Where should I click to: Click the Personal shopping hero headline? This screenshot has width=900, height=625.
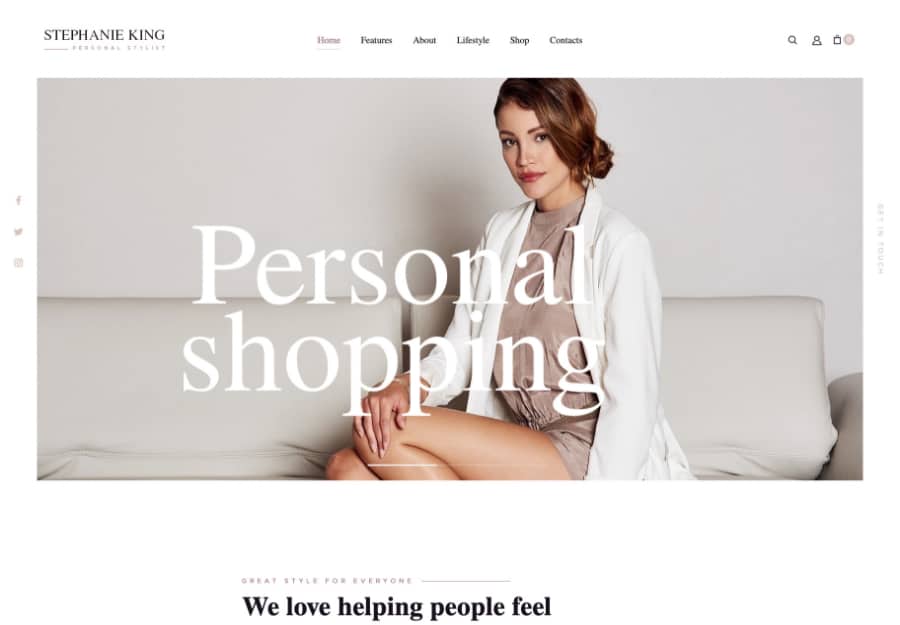click(x=393, y=317)
